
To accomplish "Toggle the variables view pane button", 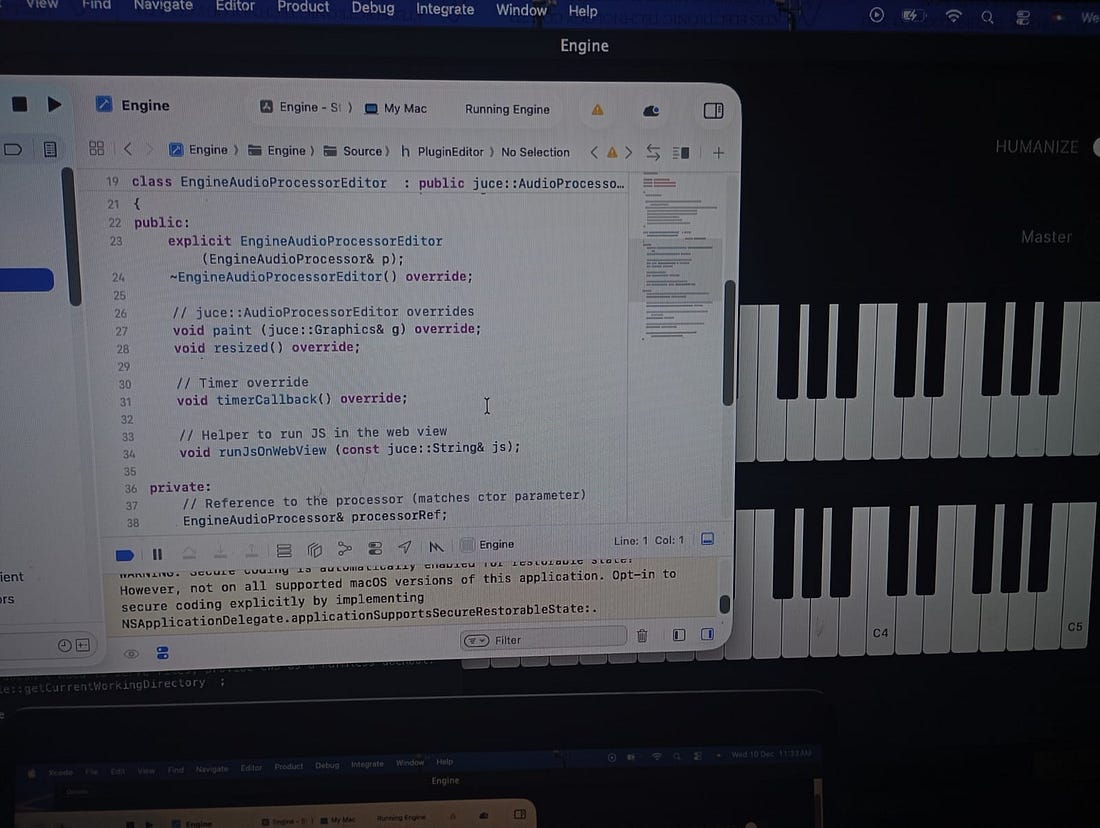I will (678, 635).
